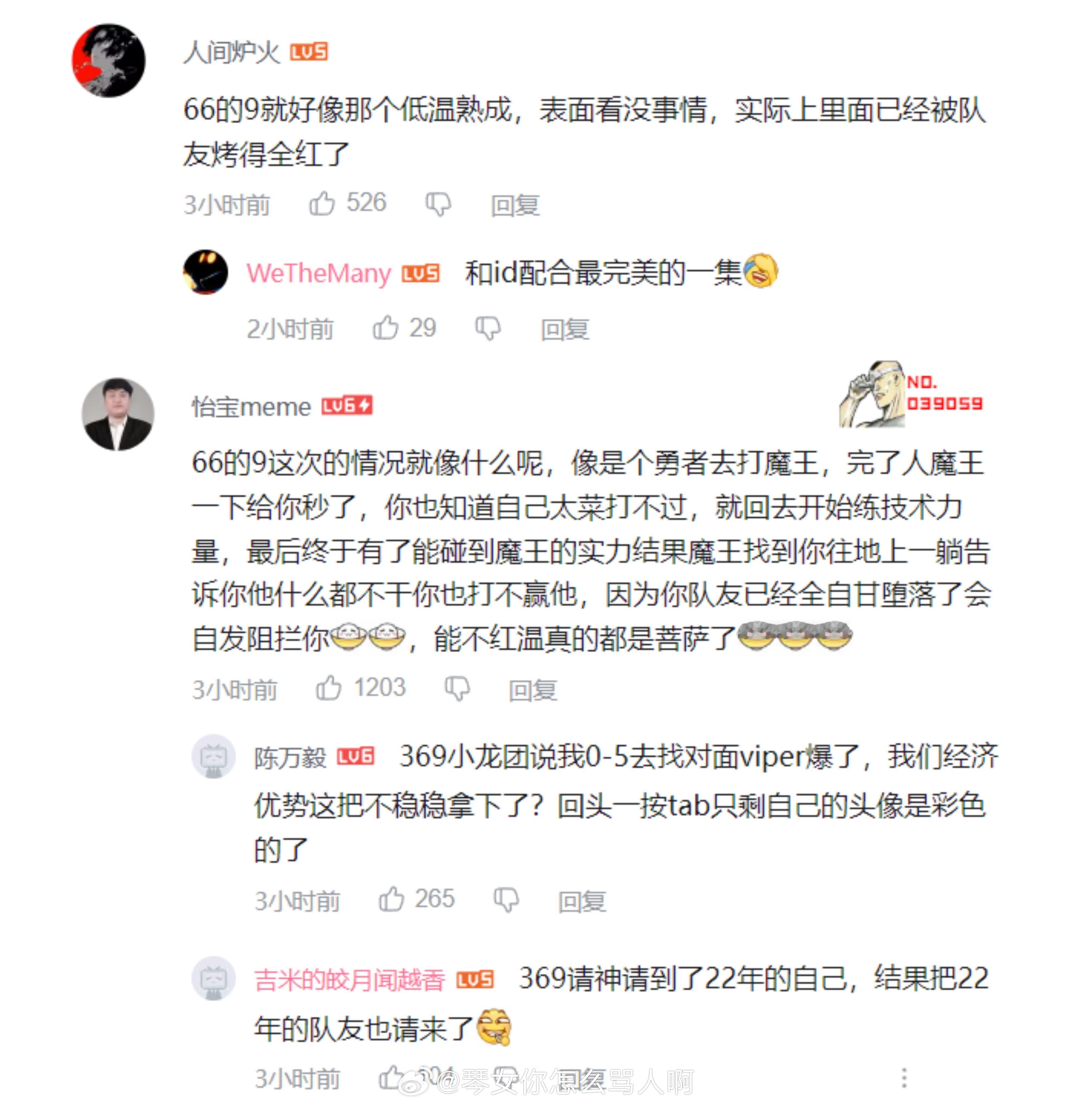1092x1107 pixels.
Task: Open WeTheMany's avatar image
Action: 205,272
